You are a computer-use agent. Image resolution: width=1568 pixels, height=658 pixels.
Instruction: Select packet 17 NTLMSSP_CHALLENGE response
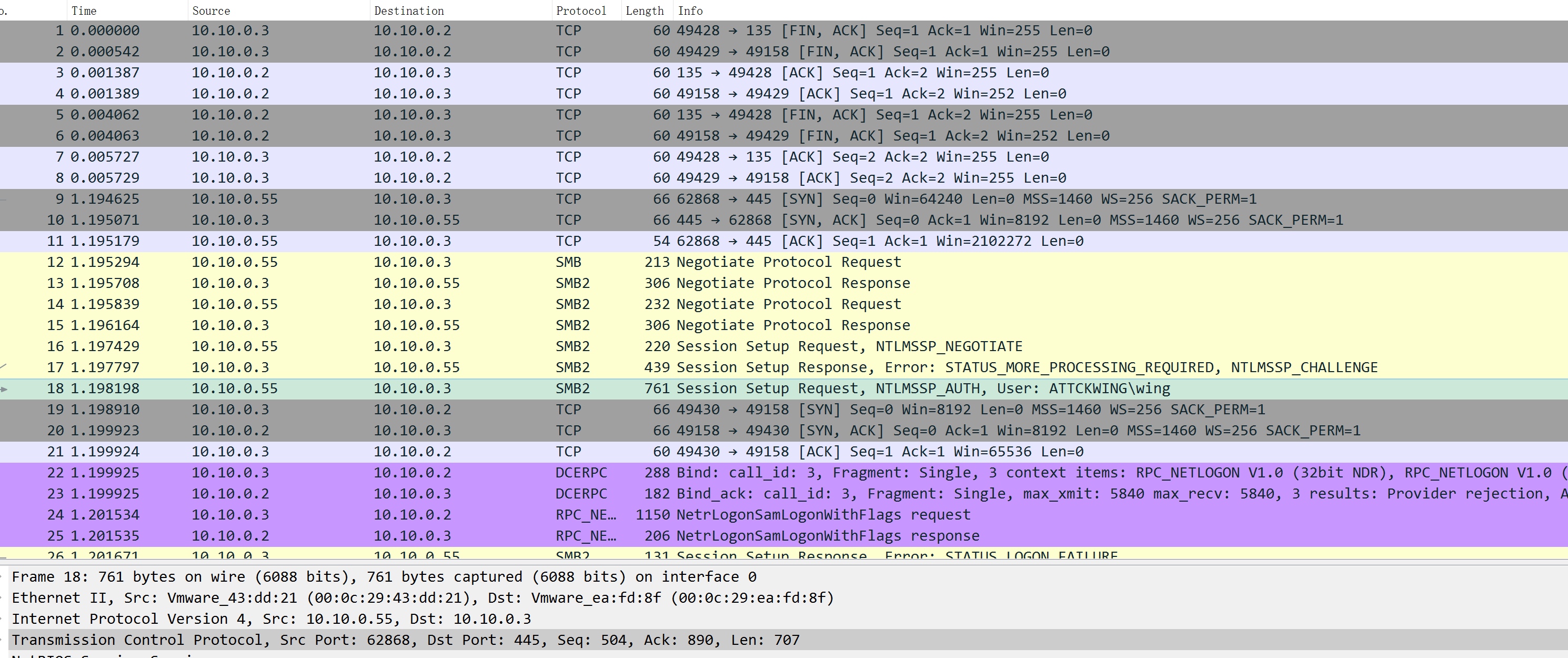click(x=1027, y=367)
